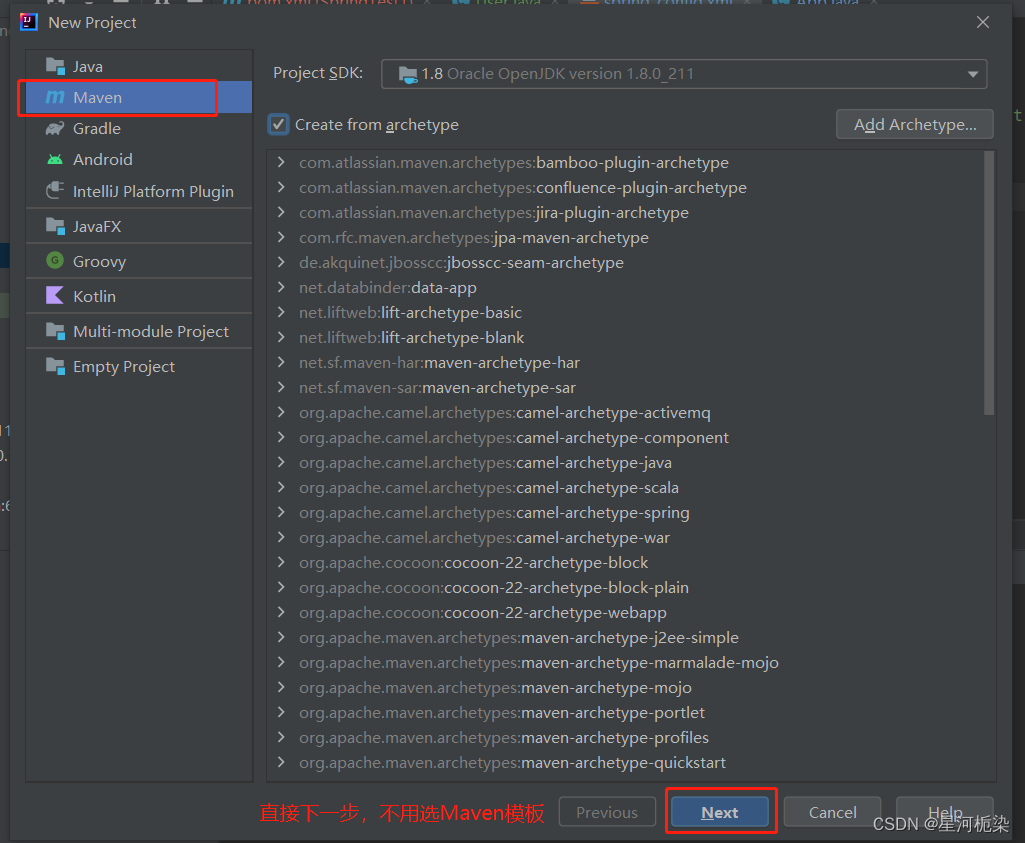Open the Project SDK dropdown

point(973,74)
